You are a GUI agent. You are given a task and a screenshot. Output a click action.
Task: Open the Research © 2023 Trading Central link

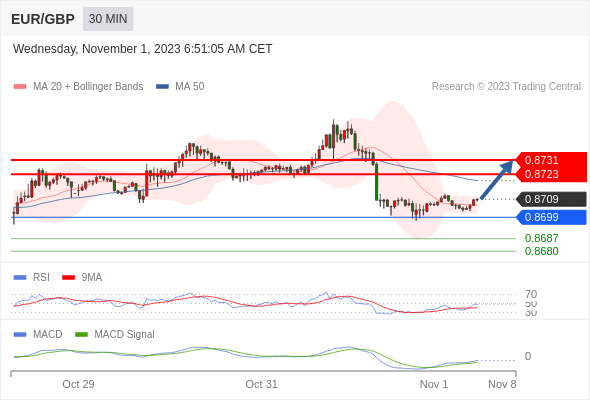(506, 87)
